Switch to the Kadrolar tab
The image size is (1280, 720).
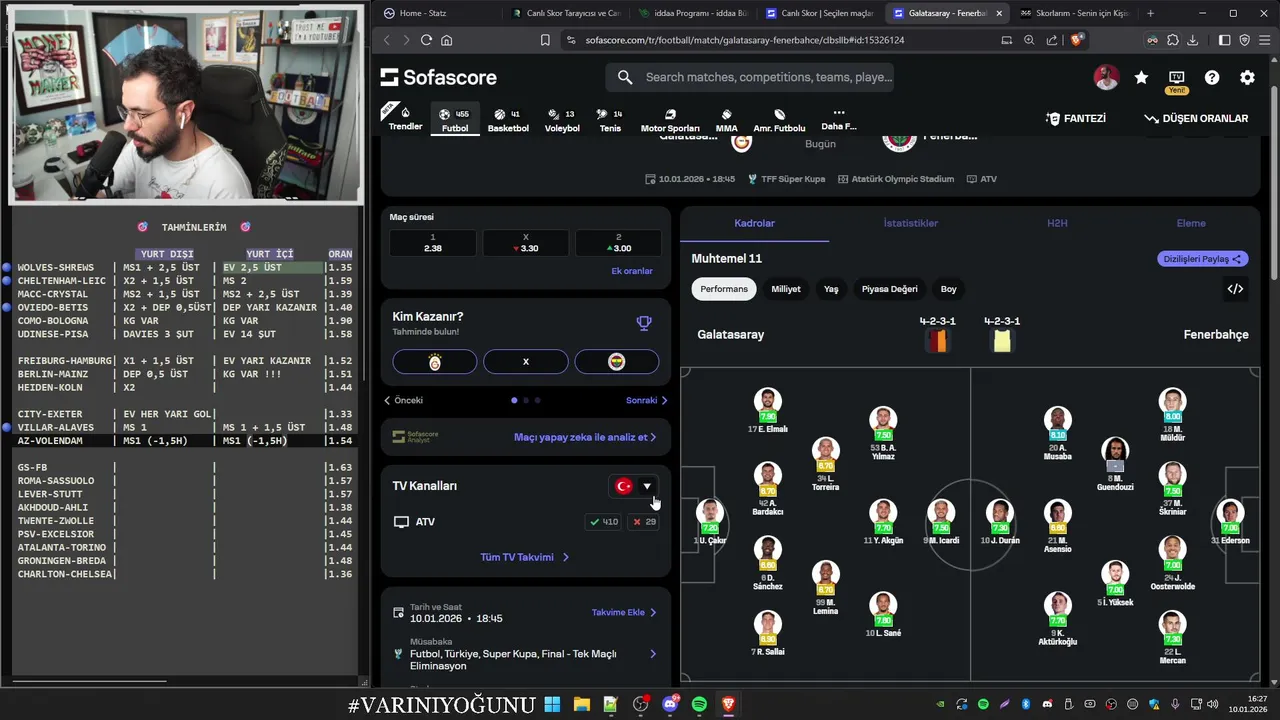point(754,223)
